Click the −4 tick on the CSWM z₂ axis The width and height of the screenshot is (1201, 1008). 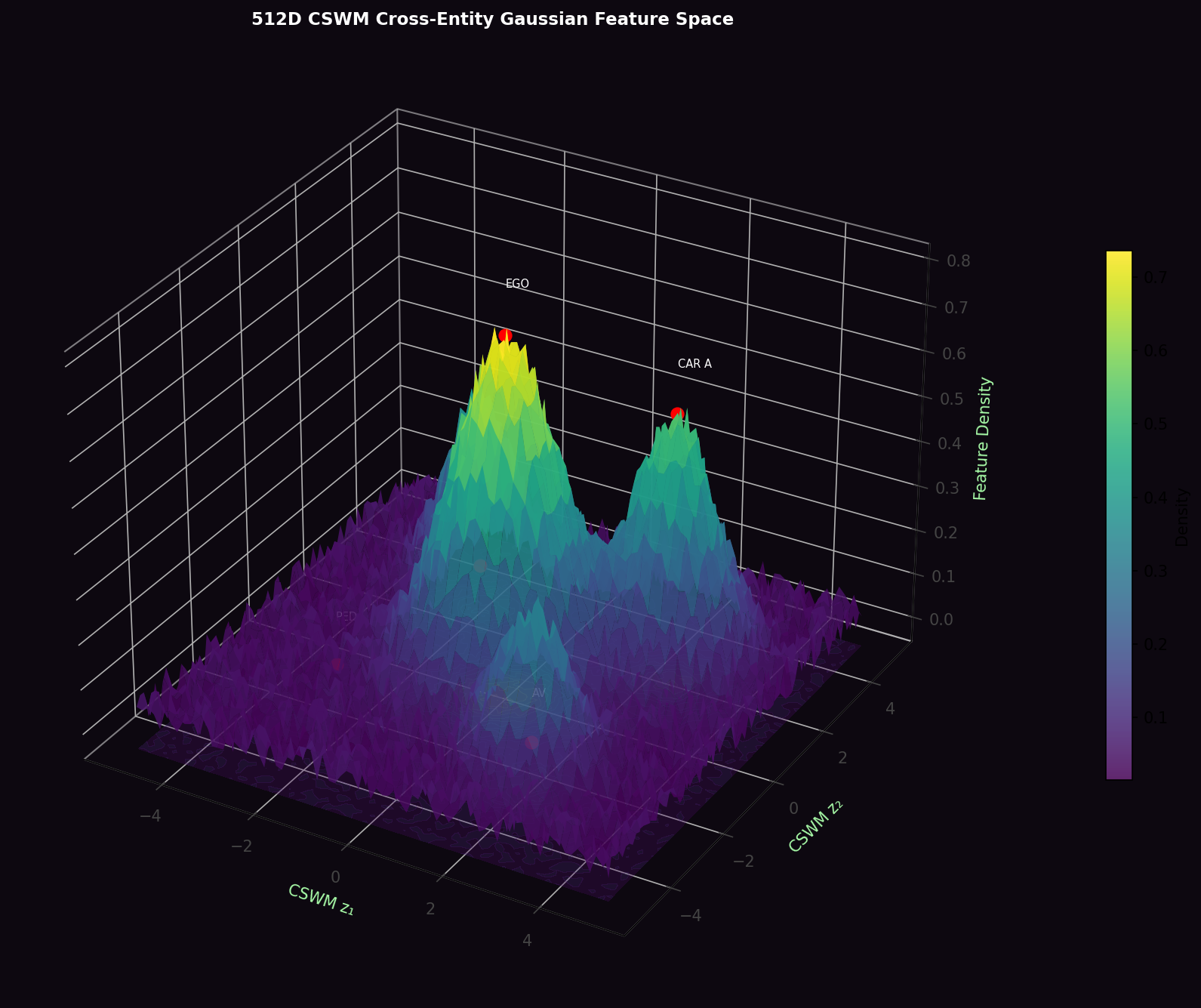[x=690, y=916]
